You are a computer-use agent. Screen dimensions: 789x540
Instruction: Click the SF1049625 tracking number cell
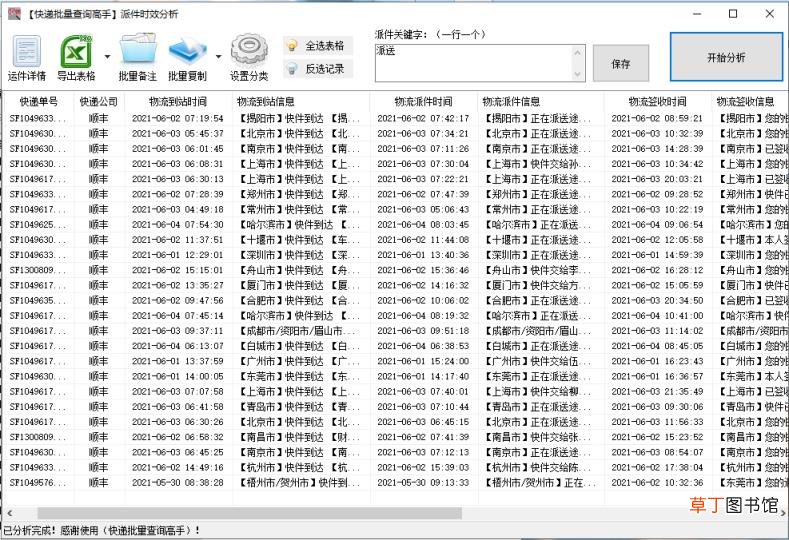[x=38, y=225]
